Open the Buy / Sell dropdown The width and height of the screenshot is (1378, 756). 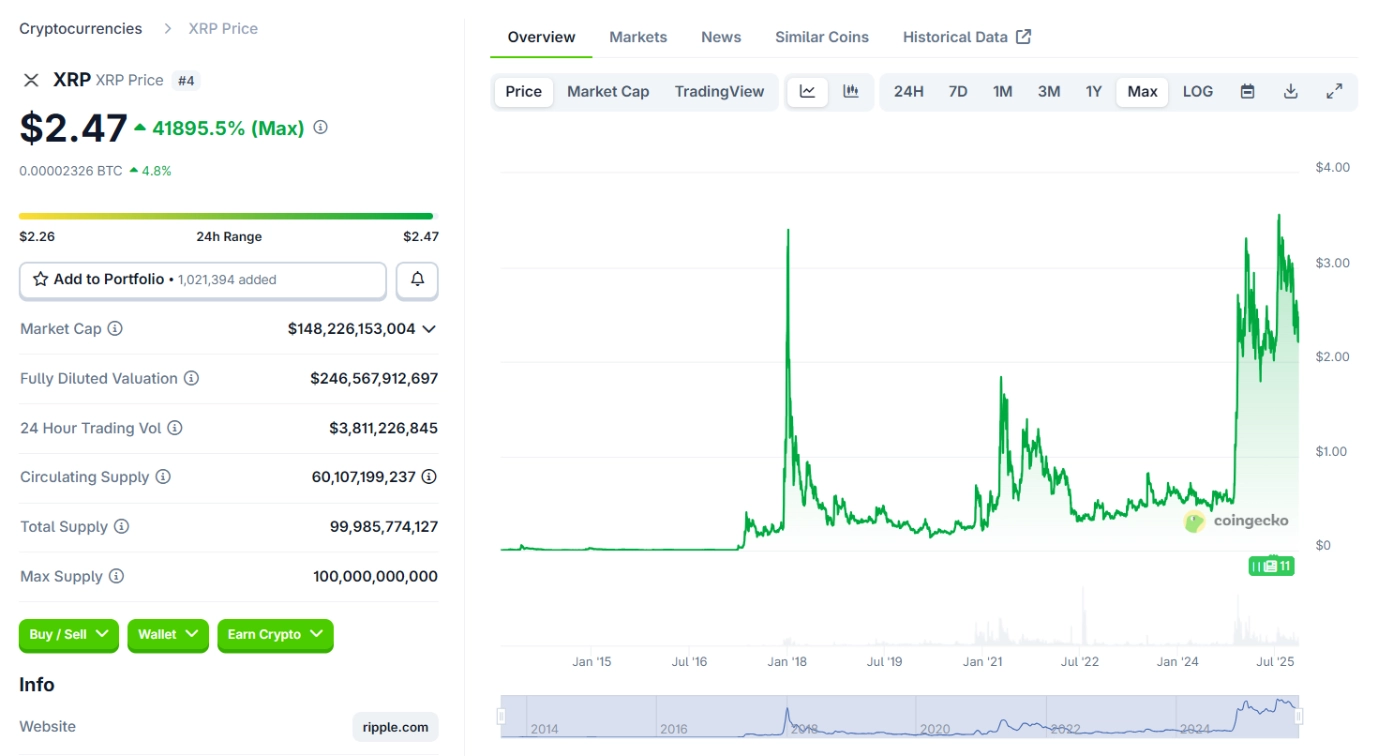click(68, 635)
